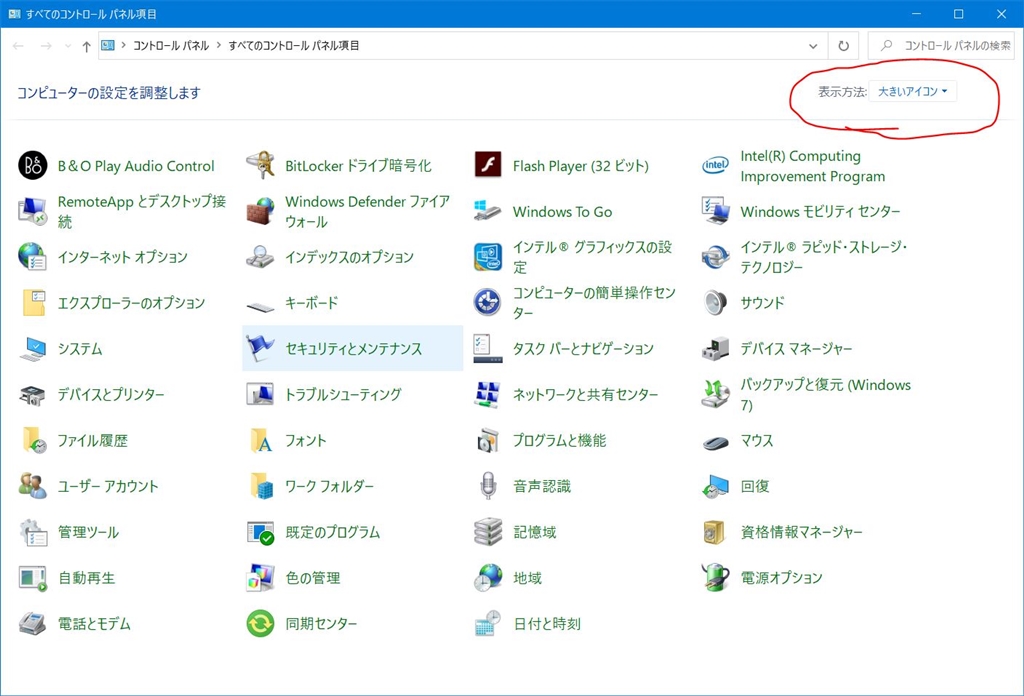Click the コントロール パネルの検索 search box
Viewport: 1024px width, 696px height.
(x=941, y=46)
